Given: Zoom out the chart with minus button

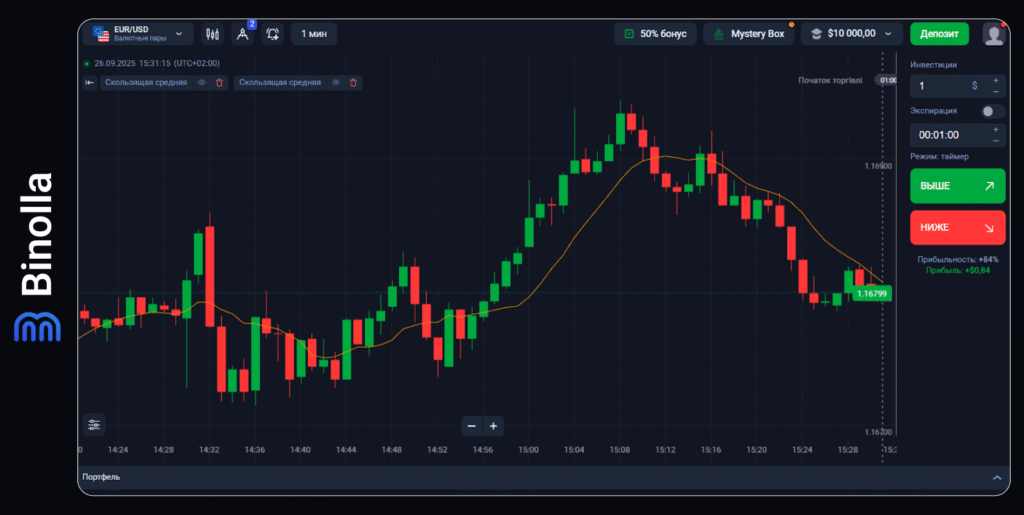Looking at the screenshot, I should (x=472, y=425).
